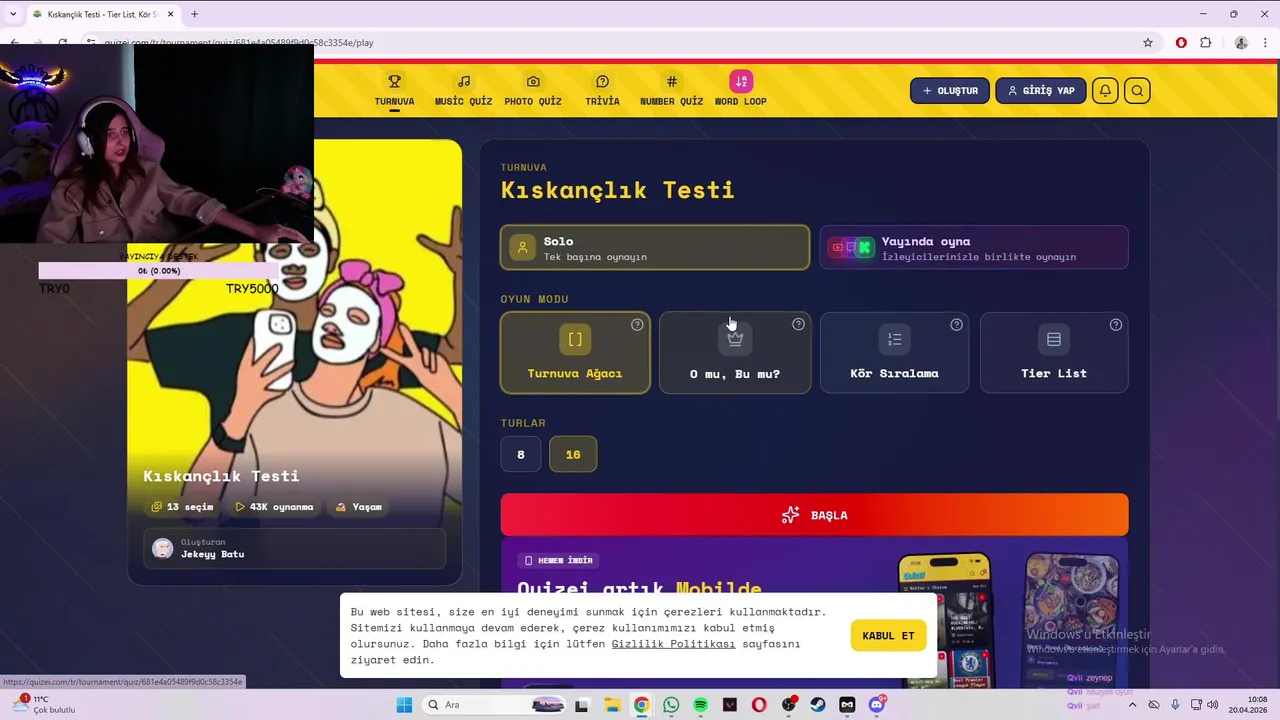This screenshot has height=720, width=1280.
Task: Open the Number Quiz section
Action: (x=671, y=90)
